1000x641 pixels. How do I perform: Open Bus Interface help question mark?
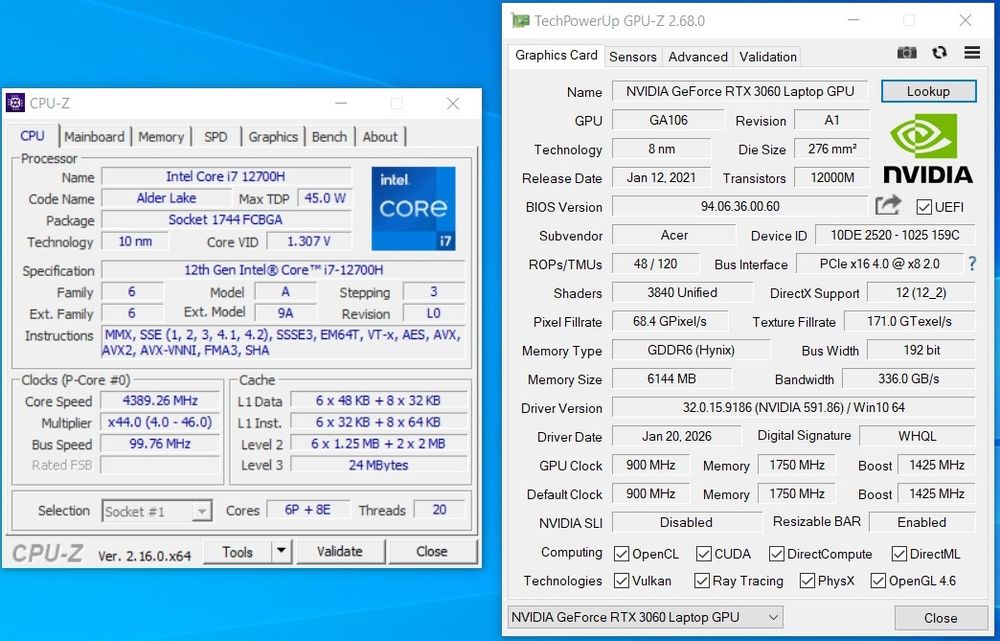coord(972,263)
